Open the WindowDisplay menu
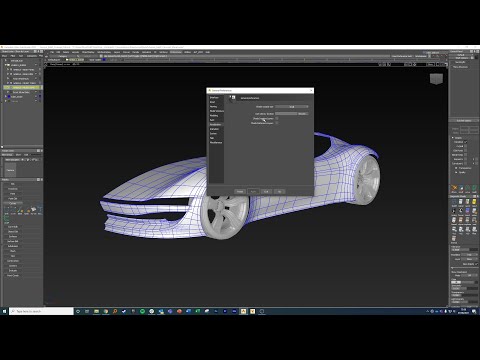The width and height of the screenshot is (480, 360). click(104, 52)
